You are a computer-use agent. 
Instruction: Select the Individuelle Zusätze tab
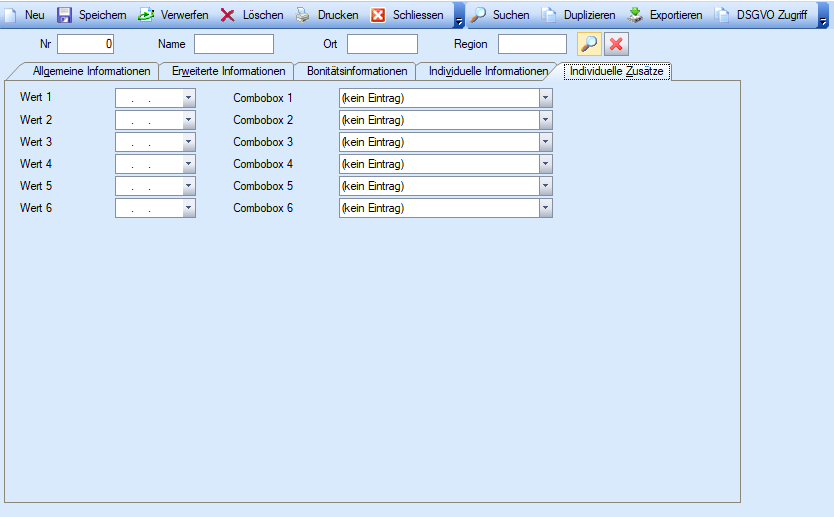[616, 71]
